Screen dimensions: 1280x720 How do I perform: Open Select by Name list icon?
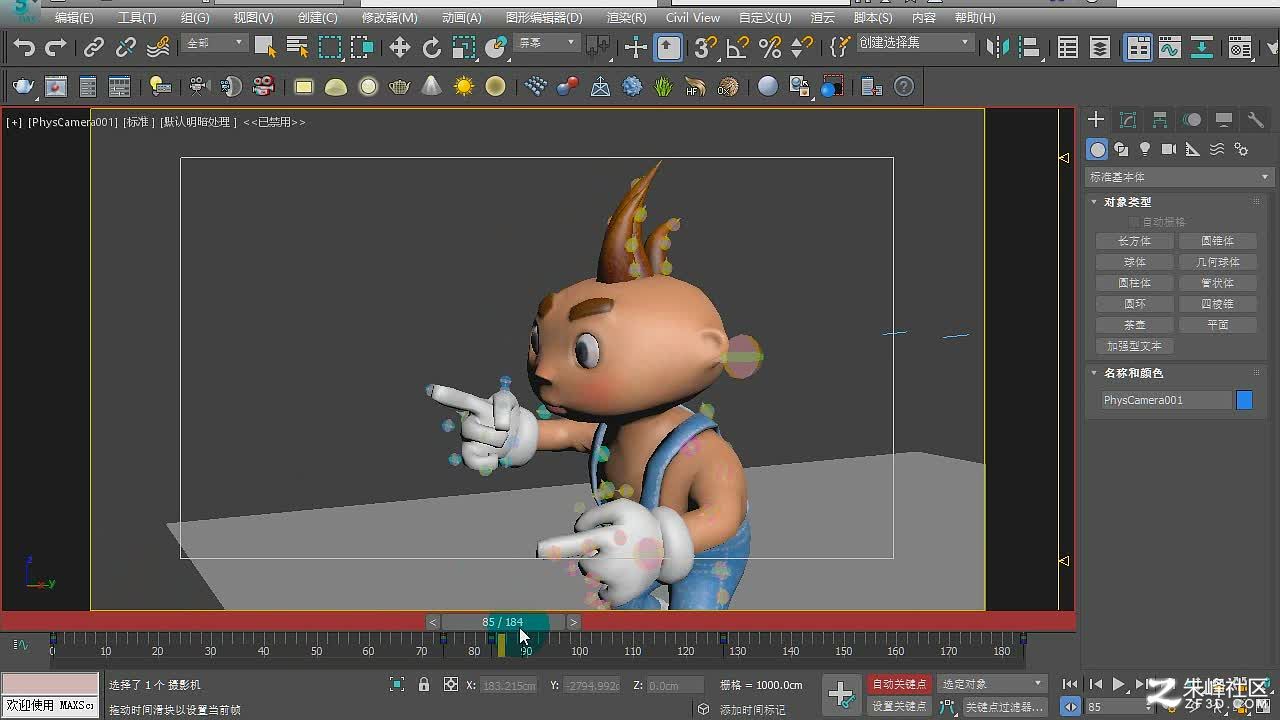coord(297,47)
